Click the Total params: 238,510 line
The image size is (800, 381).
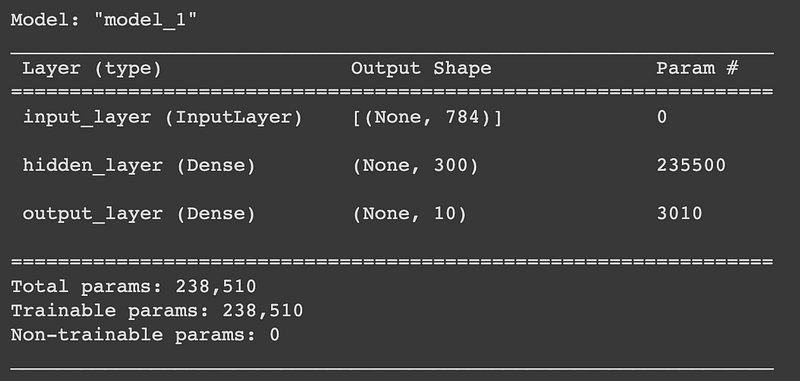[x=134, y=286]
